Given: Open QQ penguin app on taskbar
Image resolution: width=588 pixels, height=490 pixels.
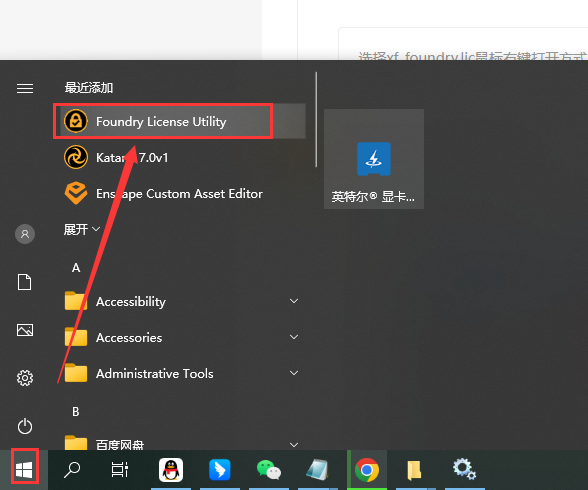Looking at the screenshot, I should [171, 470].
